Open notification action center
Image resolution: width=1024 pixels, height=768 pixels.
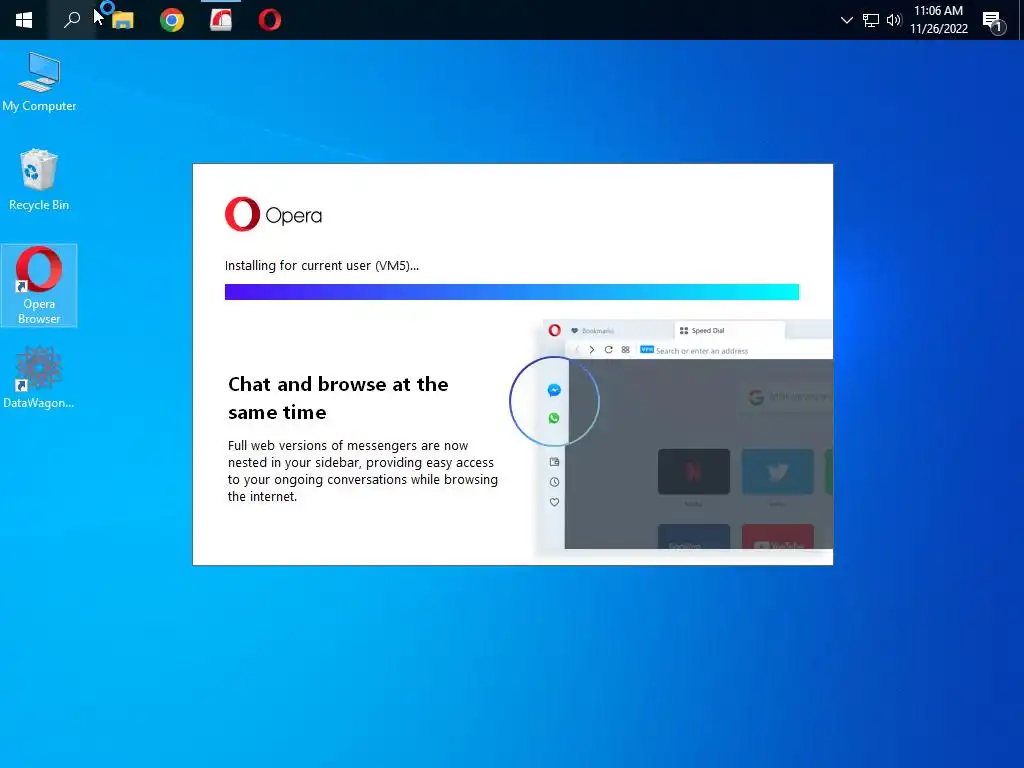[x=993, y=22]
